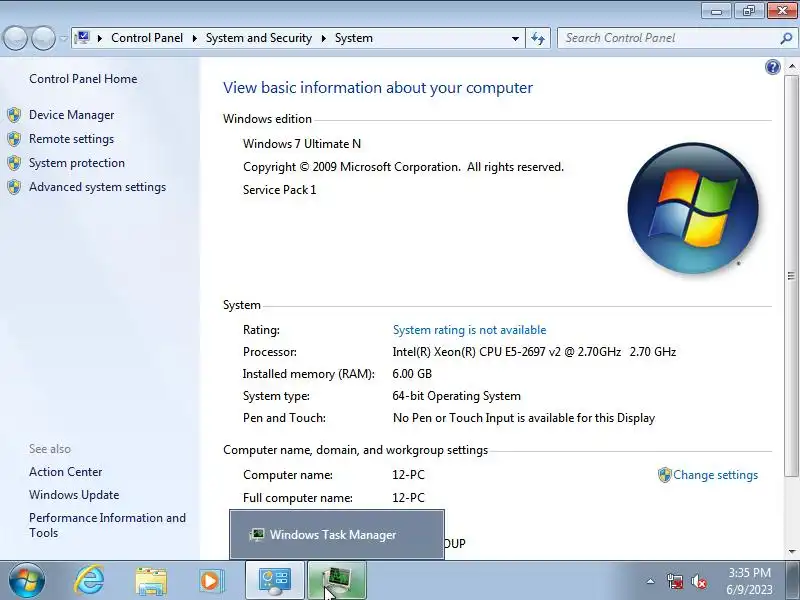This screenshot has width=800, height=600.
Task: Click the No Pen or Touch Input text
Action: (x=524, y=418)
